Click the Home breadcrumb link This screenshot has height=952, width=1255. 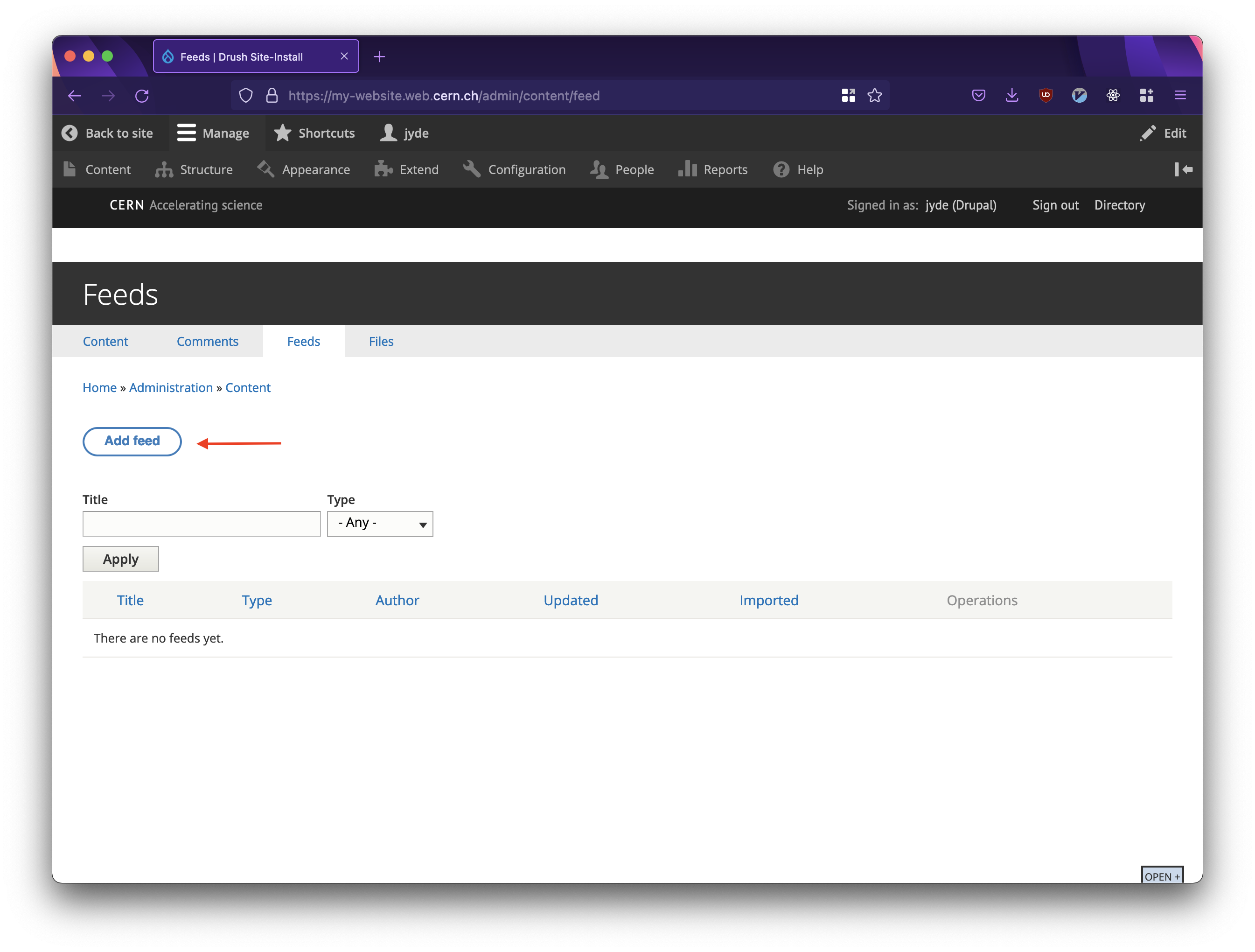point(99,387)
